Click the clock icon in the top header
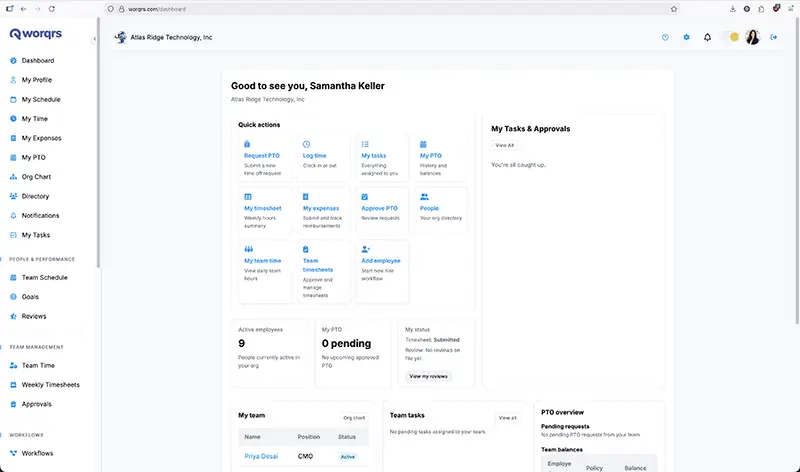 tap(665, 37)
